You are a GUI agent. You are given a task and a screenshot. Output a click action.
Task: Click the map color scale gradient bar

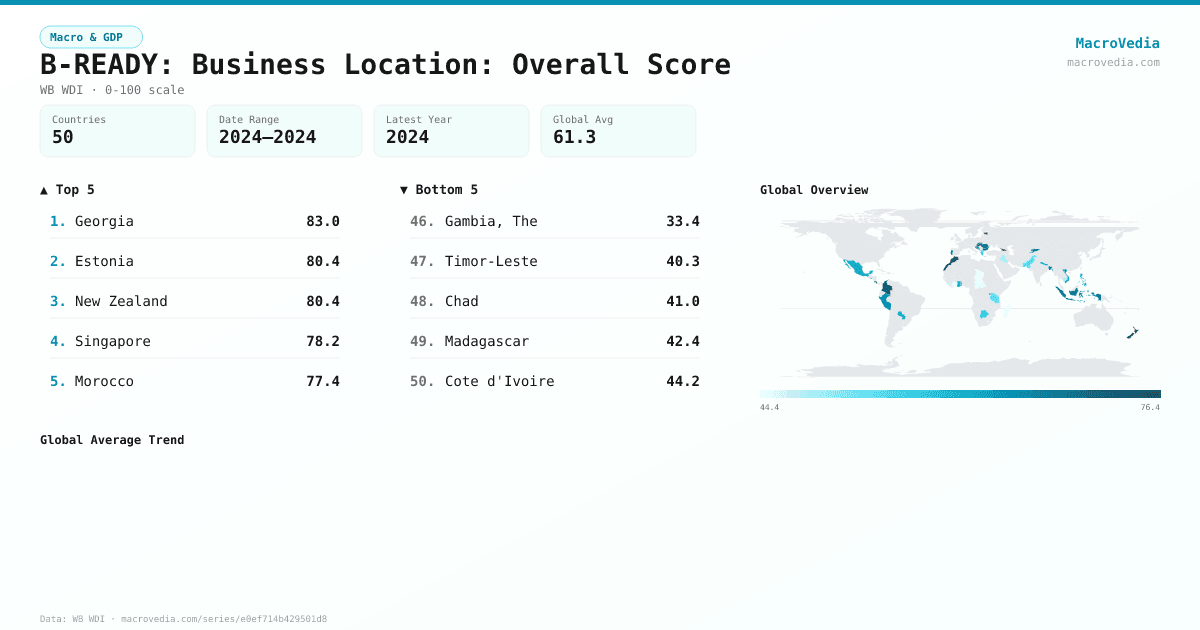pos(960,393)
